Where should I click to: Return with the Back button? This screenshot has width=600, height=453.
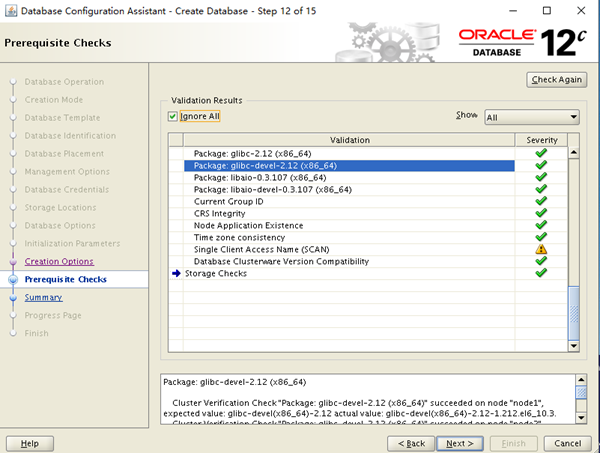(x=411, y=443)
